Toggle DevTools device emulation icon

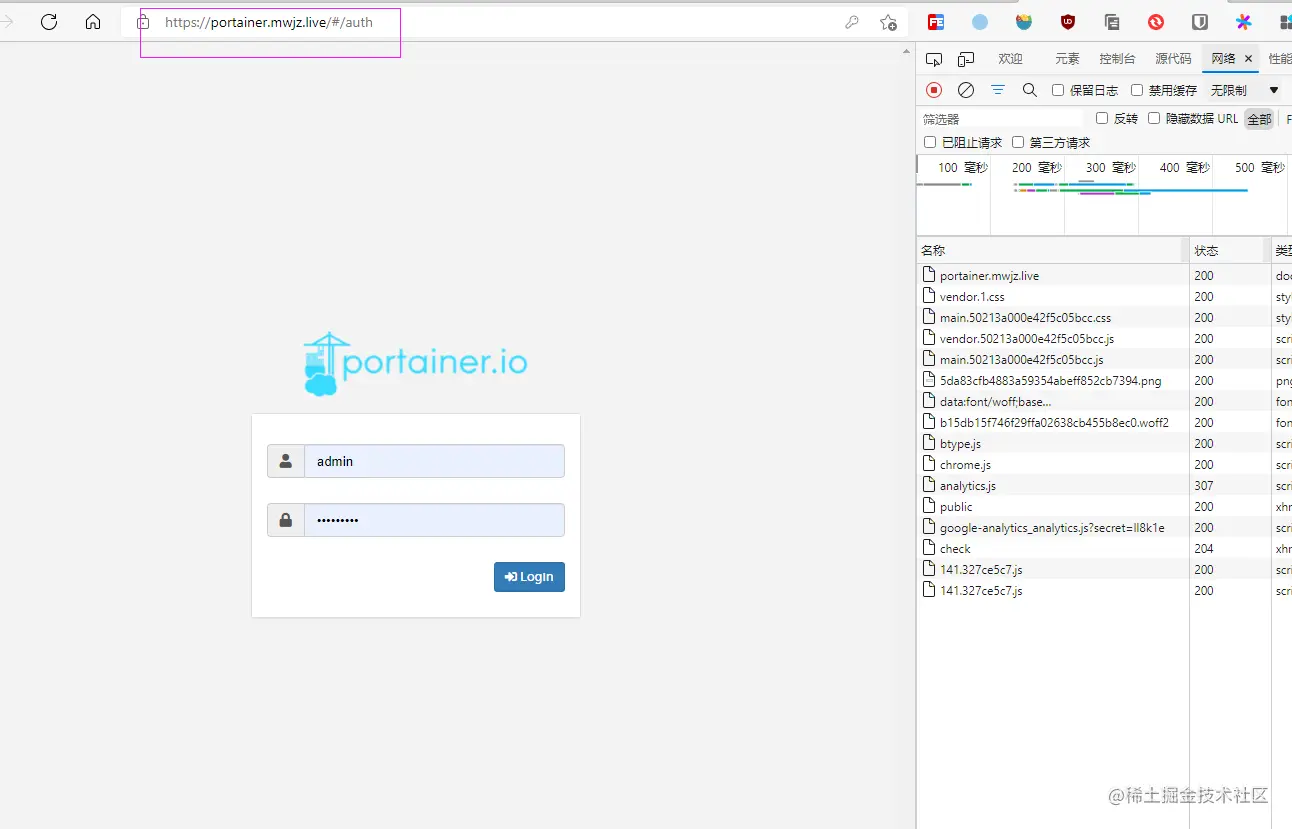coord(966,59)
